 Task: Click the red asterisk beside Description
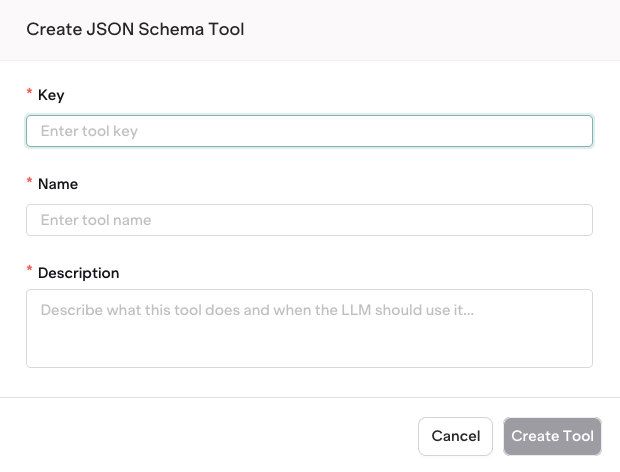[x=30, y=272]
